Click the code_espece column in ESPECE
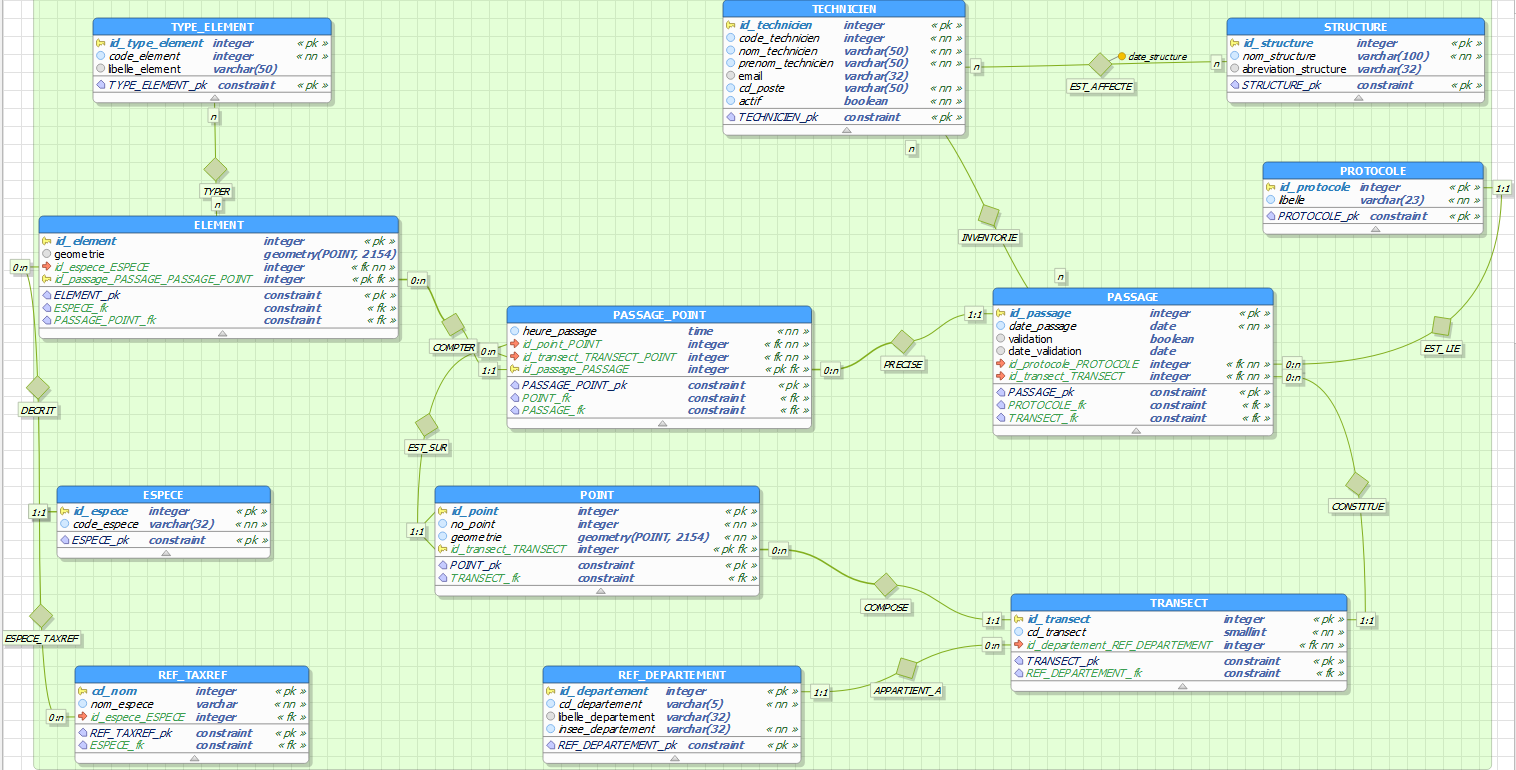The width and height of the screenshot is (1516, 770). point(164,524)
